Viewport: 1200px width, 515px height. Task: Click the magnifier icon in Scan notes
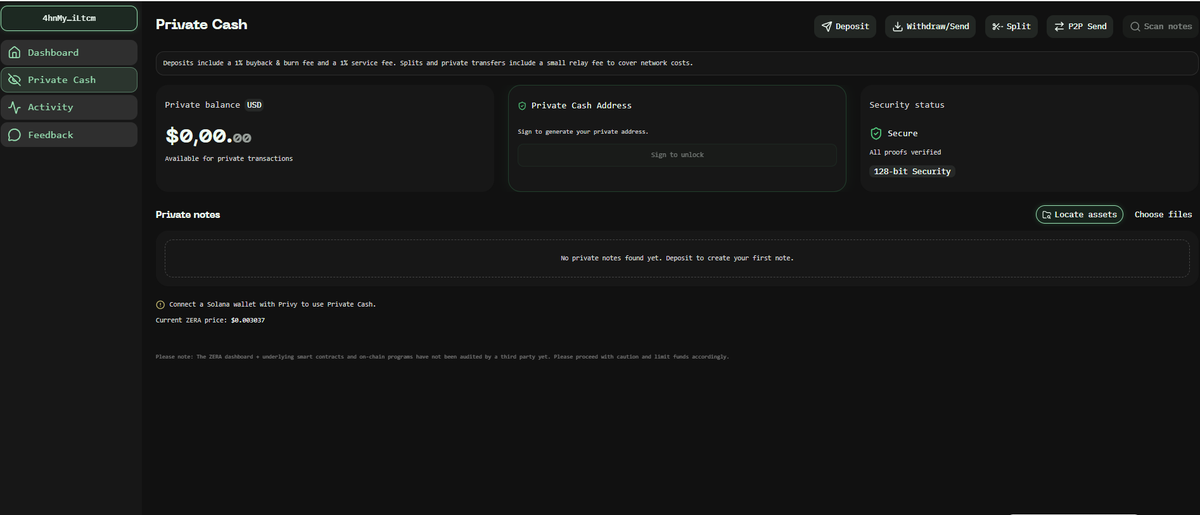(1135, 26)
